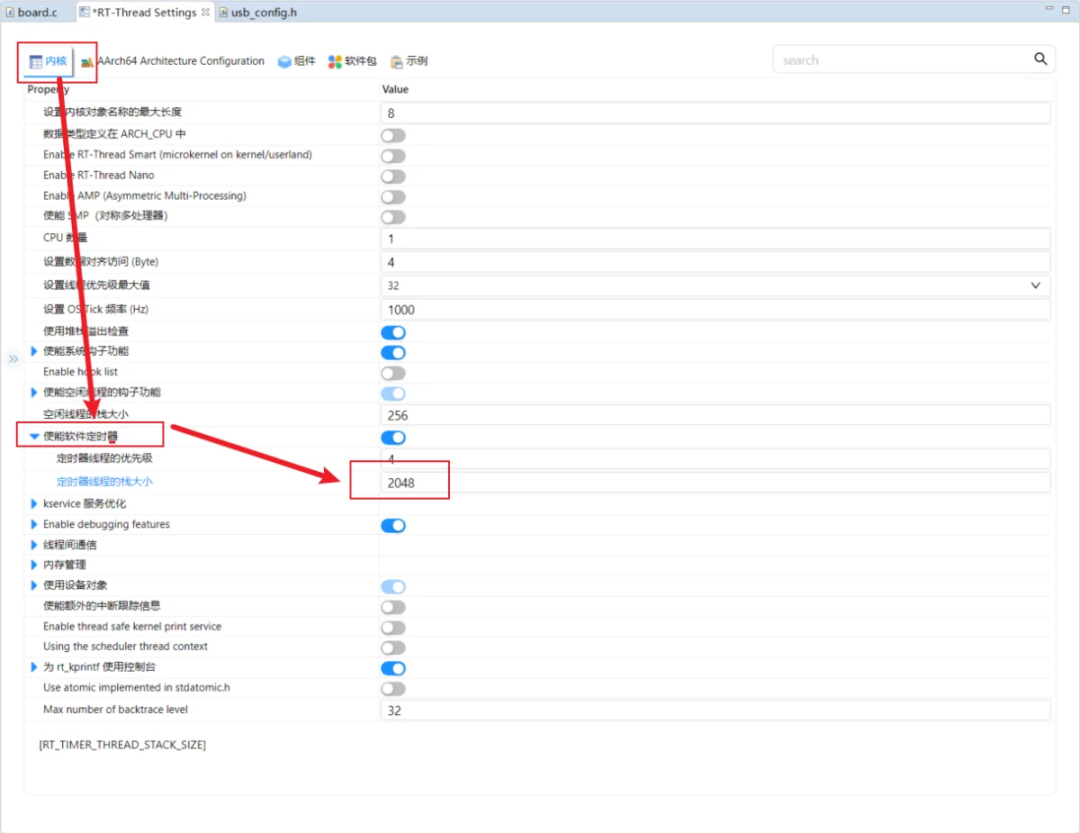Click the search magnifier icon
This screenshot has width=1080, height=833.
[1040, 59]
